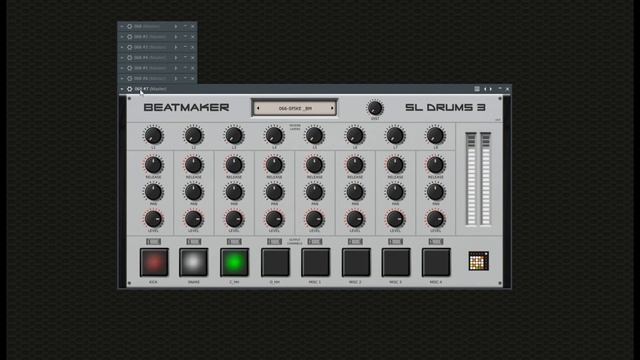
Task: Trigger the MISC 4 pad
Action: [436, 262]
